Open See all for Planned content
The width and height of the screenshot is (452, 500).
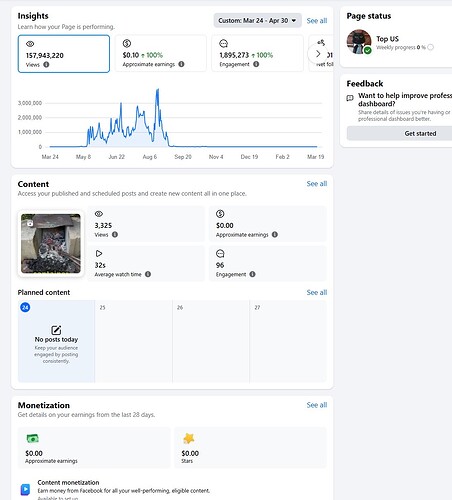[317, 292]
